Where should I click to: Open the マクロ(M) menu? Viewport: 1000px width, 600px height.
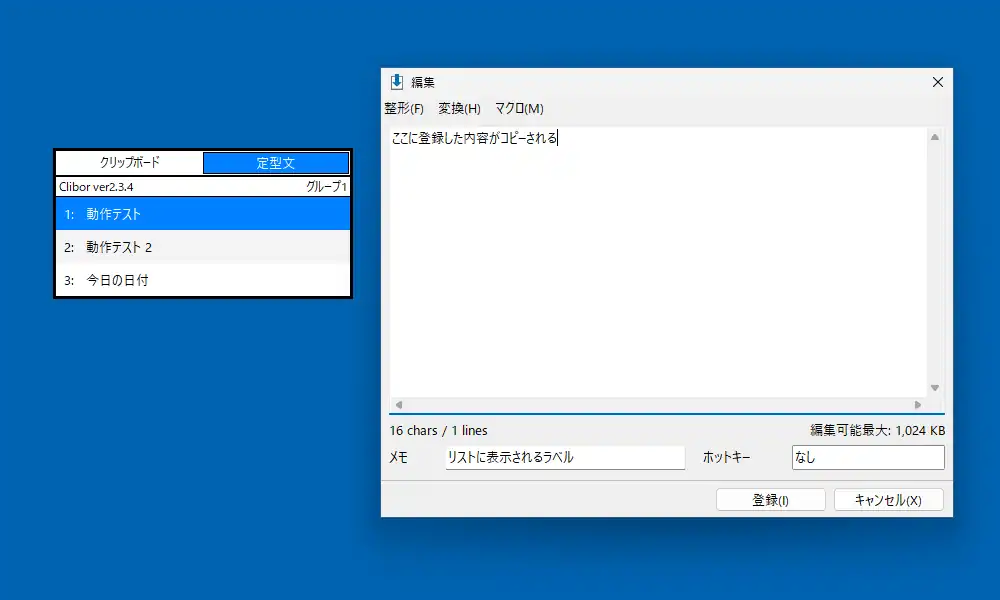point(519,108)
